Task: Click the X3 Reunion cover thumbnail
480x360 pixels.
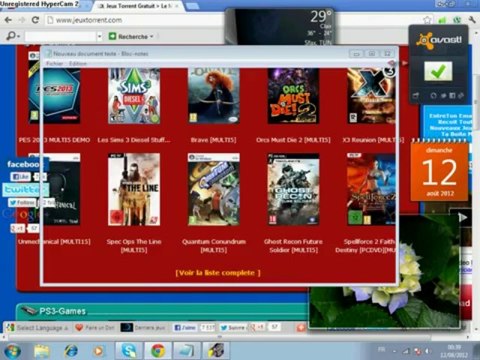Action: pyautogui.click(x=371, y=96)
